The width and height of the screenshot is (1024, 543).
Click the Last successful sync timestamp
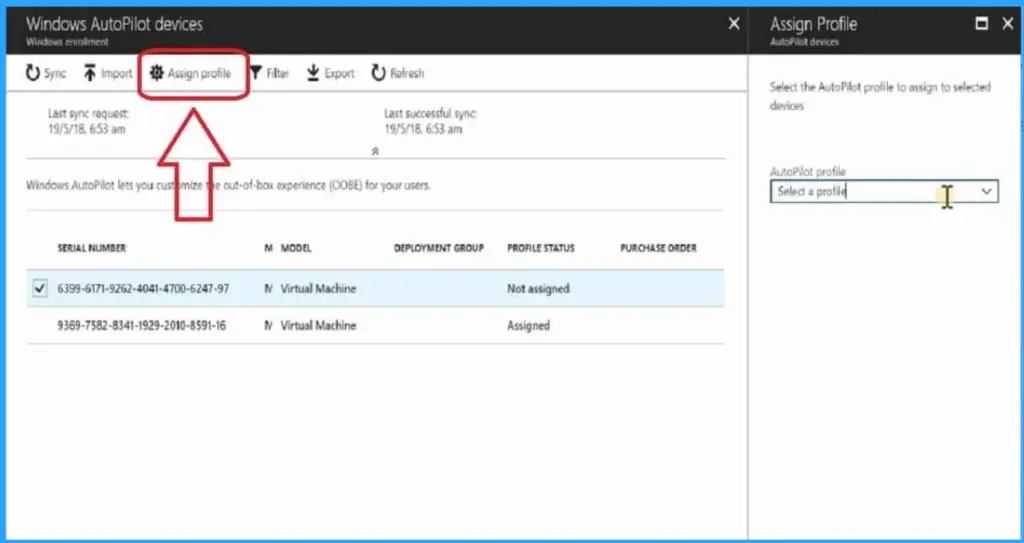coord(423,129)
